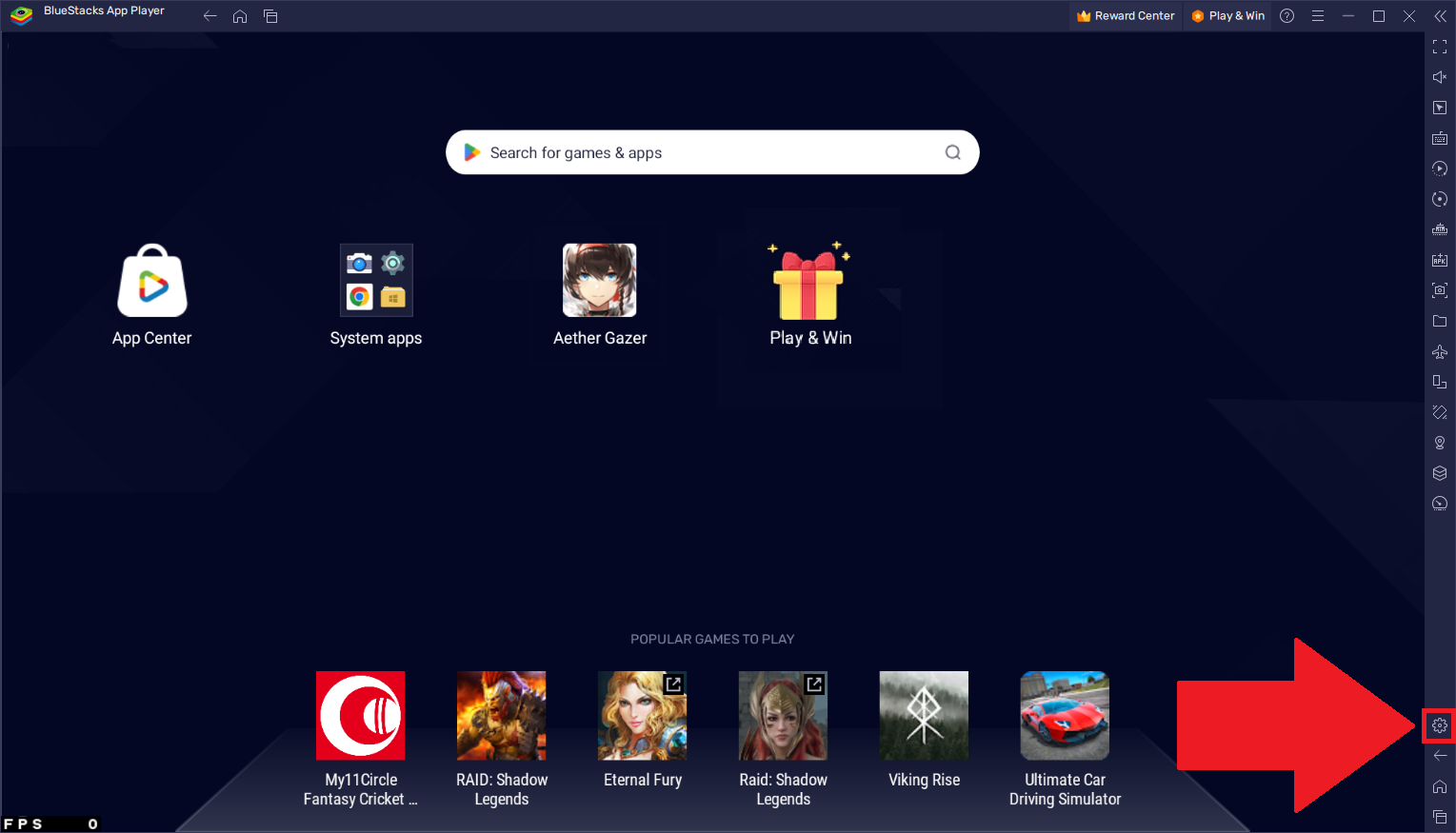Click the "App Center" label text
The height and width of the screenshot is (833, 1456).
click(152, 338)
